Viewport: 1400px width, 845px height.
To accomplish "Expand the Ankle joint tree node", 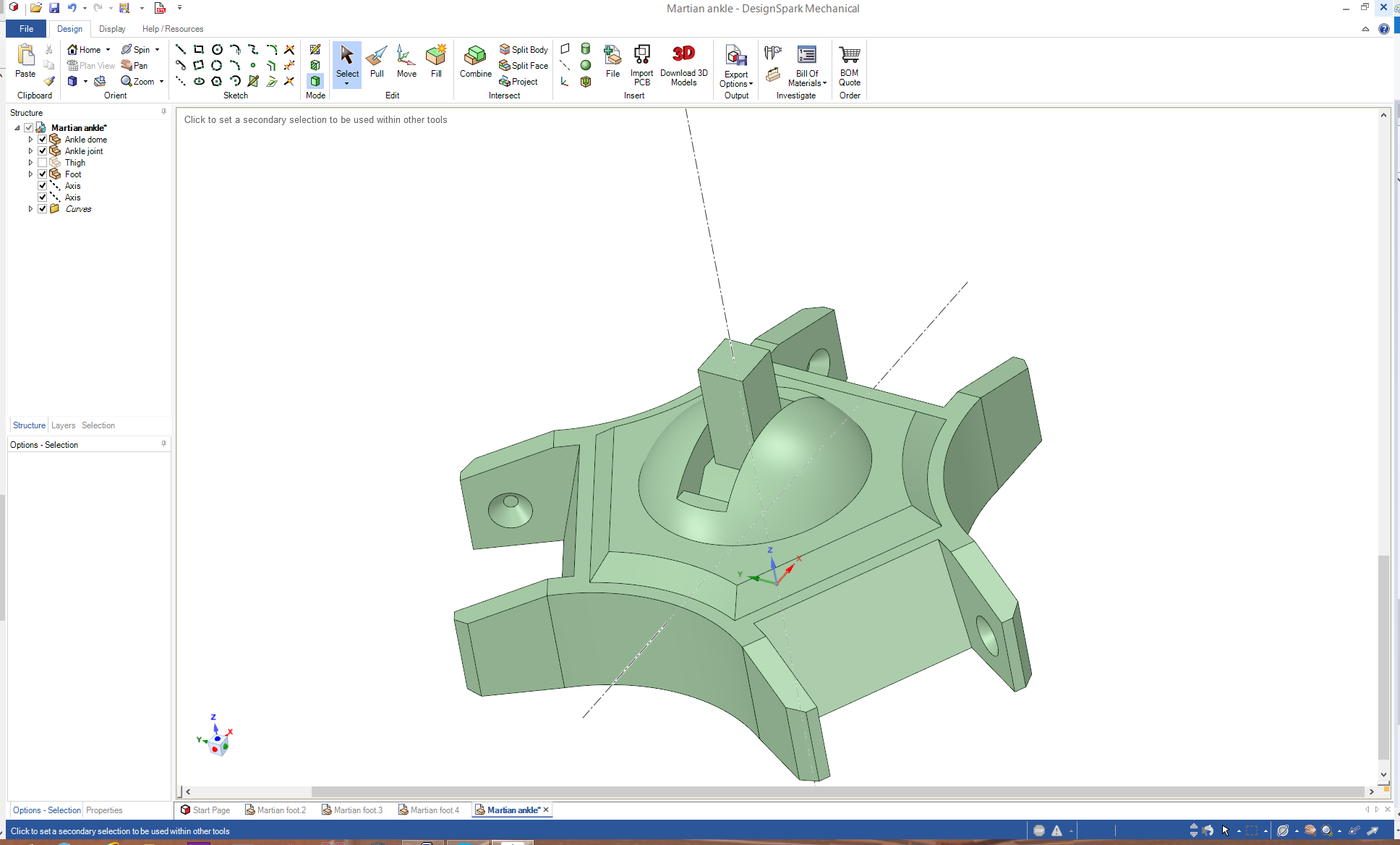I will (x=30, y=151).
